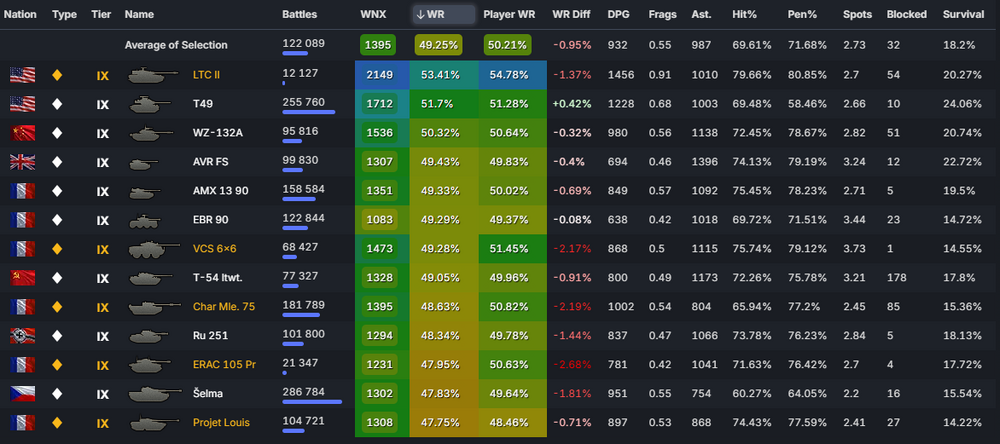Click the gold diamond type icon for LTC II
This screenshot has height=444, width=1000.
(57, 75)
